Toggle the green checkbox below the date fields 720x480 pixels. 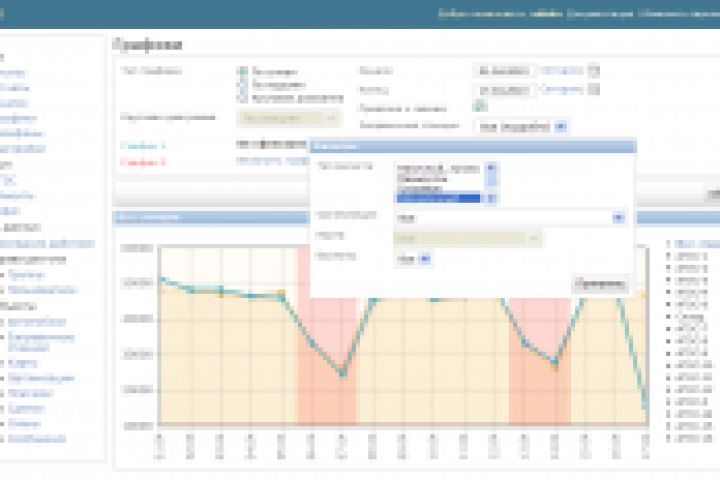(x=479, y=106)
